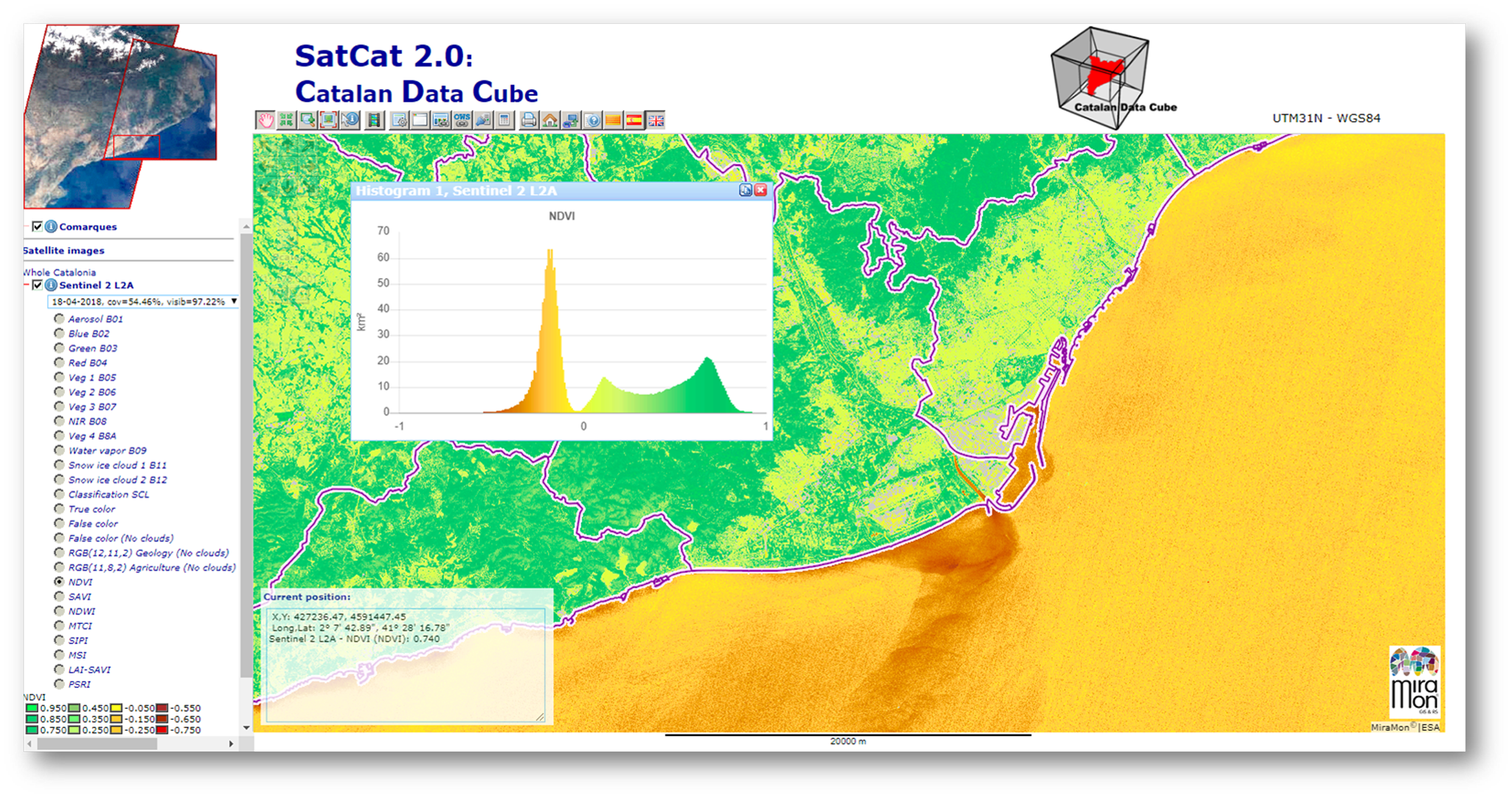Click the MTCI index label
The width and height of the screenshot is (1512, 798).
click(80, 626)
